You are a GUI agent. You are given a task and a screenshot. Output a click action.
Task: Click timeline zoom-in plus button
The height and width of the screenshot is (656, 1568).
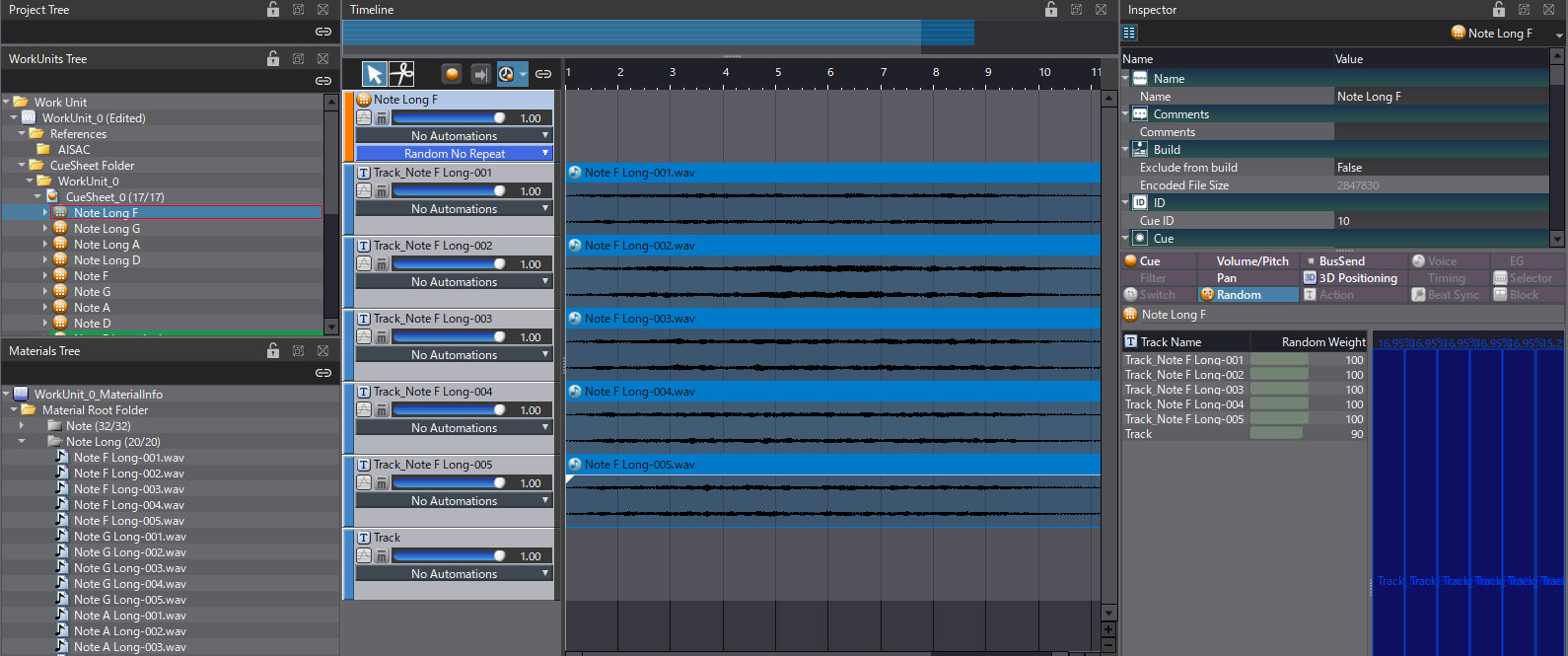tap(1108, 629)
